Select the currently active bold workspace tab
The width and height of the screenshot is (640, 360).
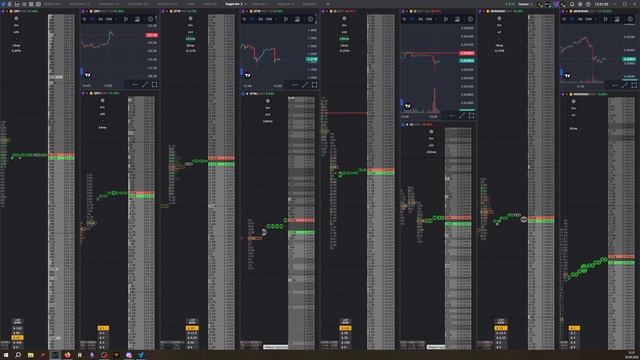(x=234, y=4)
